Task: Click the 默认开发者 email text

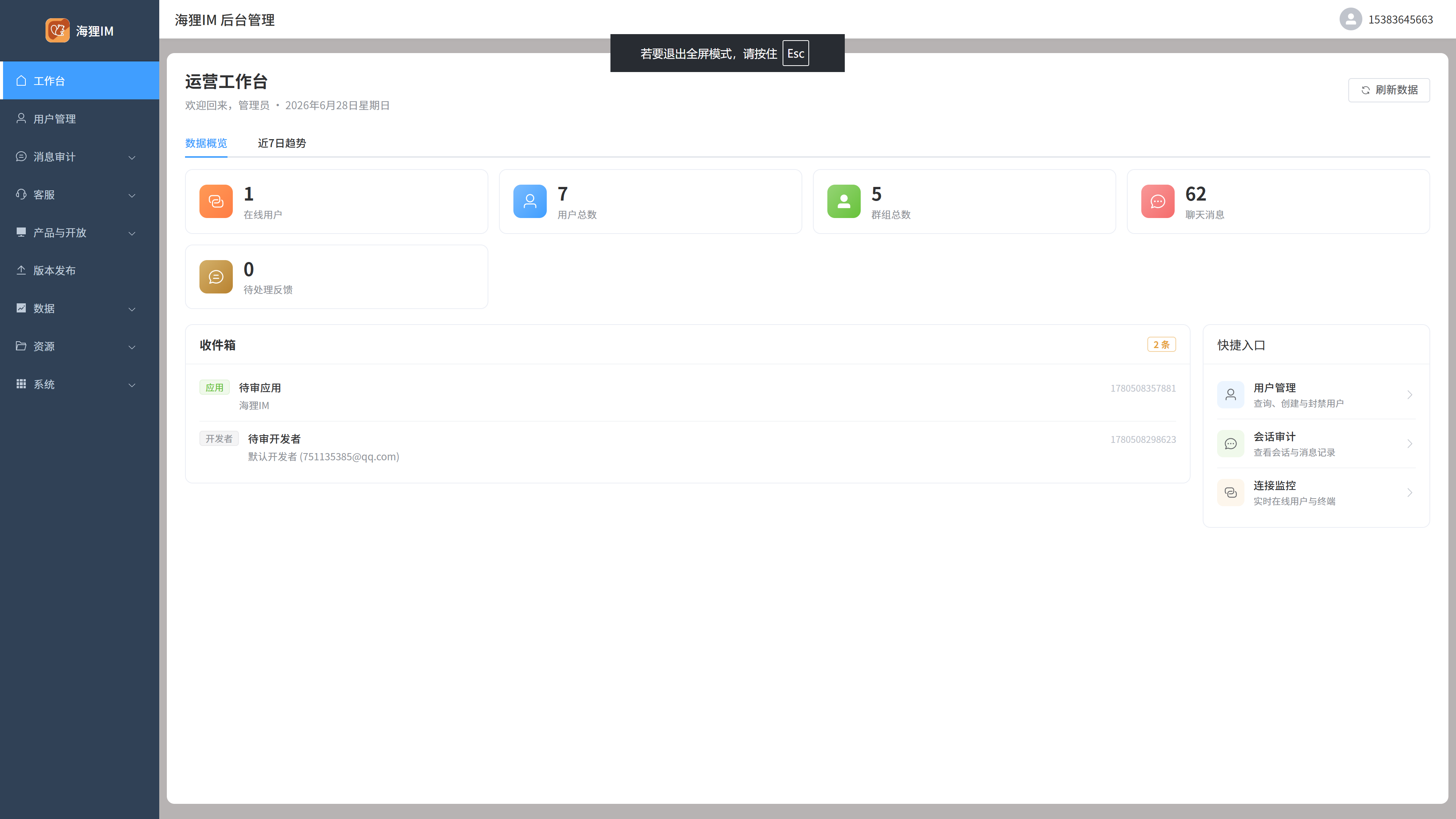Action: click(323, 457)
